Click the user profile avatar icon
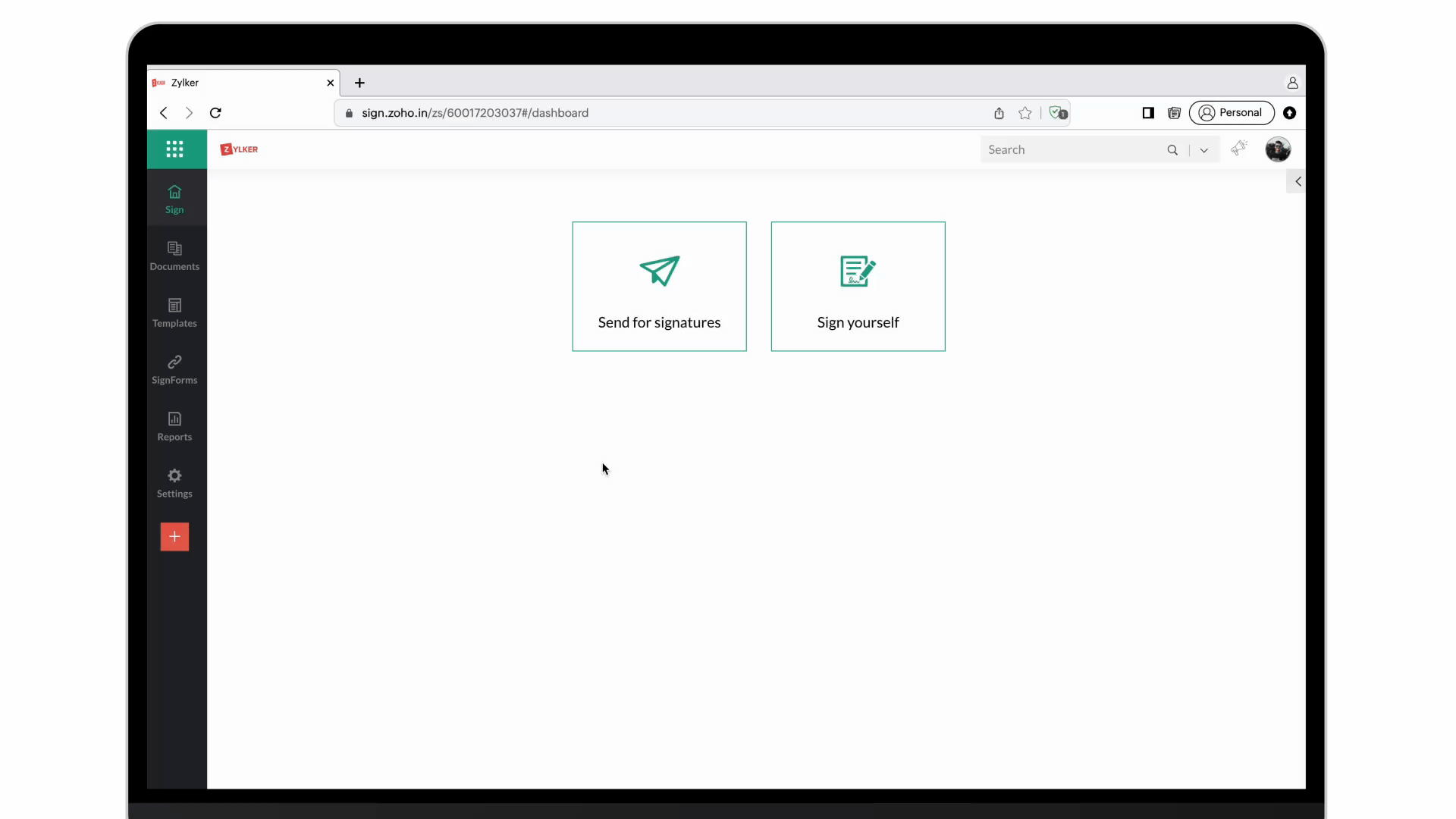 click(1278, 149)
